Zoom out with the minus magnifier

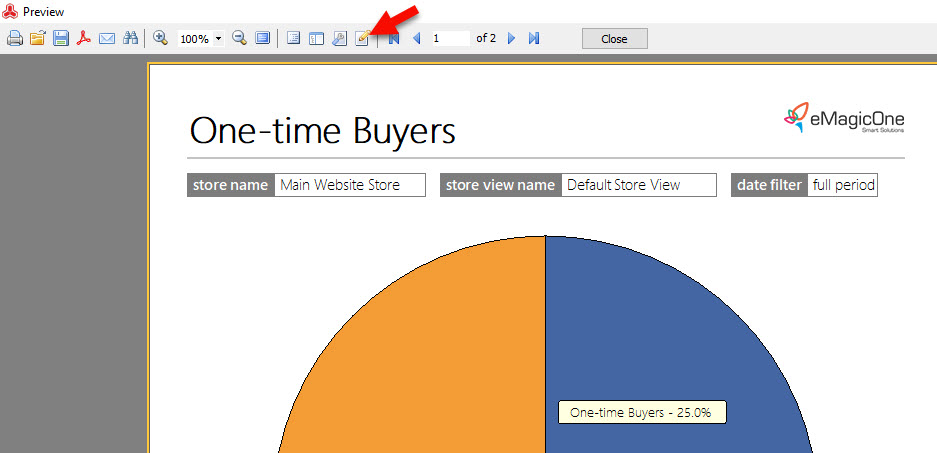[240, 38]
